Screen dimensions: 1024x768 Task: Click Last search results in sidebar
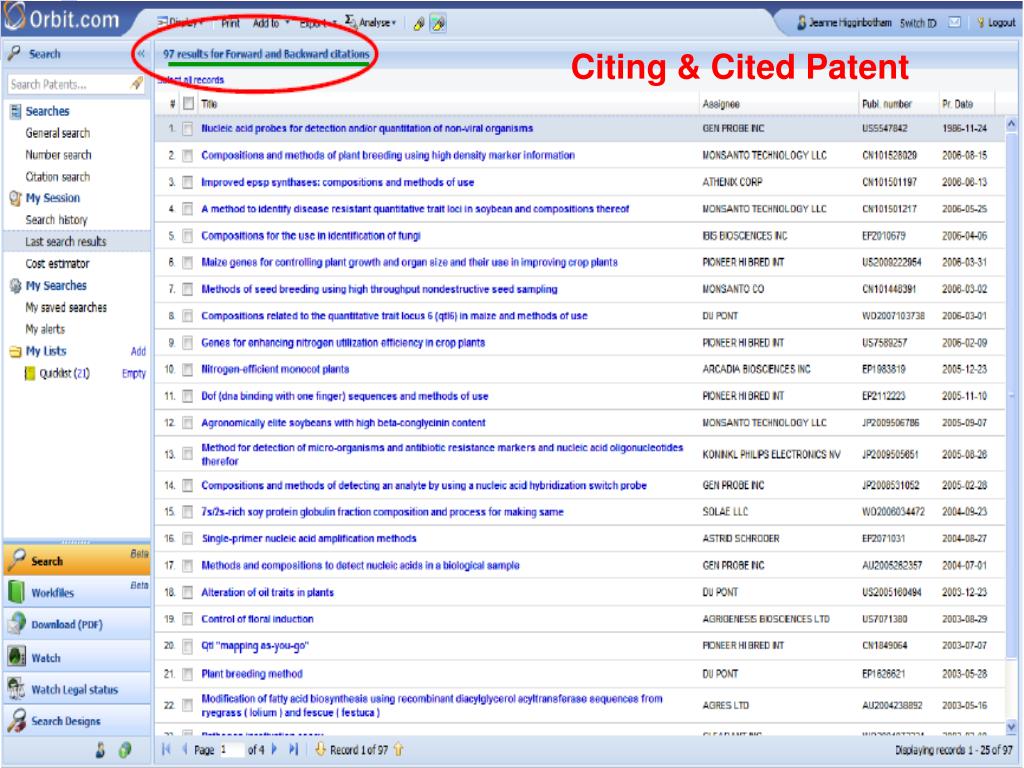click(x=65, y=242)
